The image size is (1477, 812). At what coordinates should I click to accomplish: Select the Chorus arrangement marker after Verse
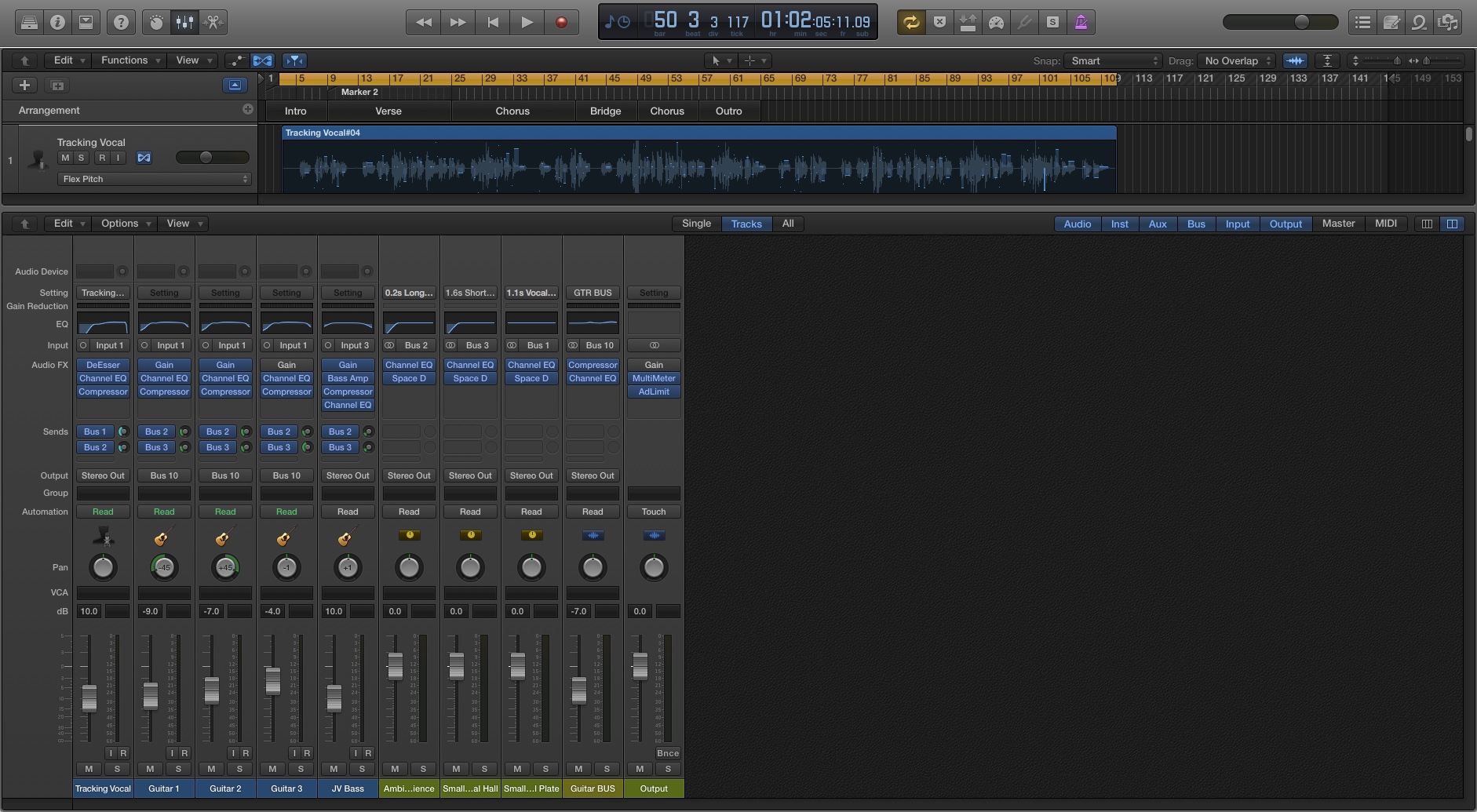pyautogui.click(x=512, y=111)
